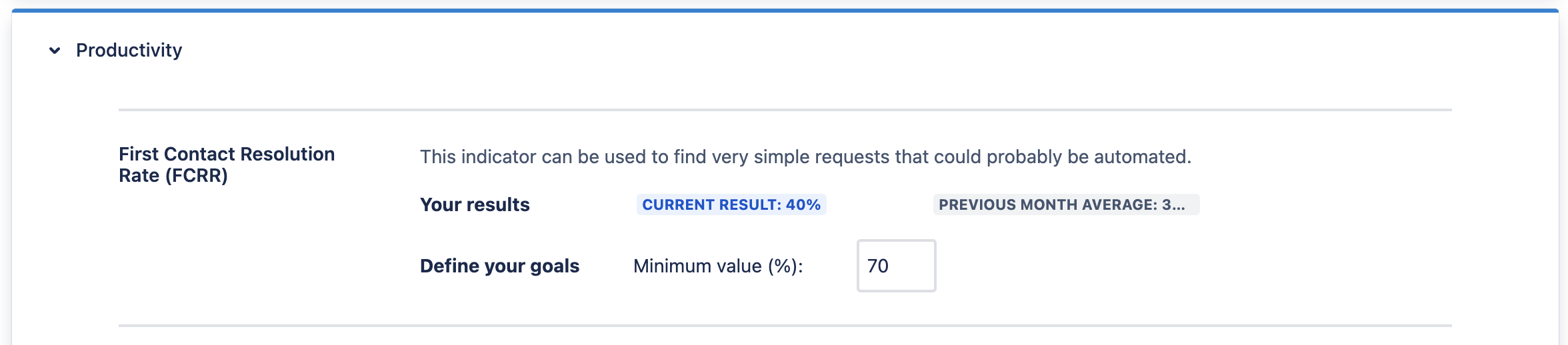Viewport: 1568px width, 345px height.
Task: Click the Your results label
Action: [475, 205]
